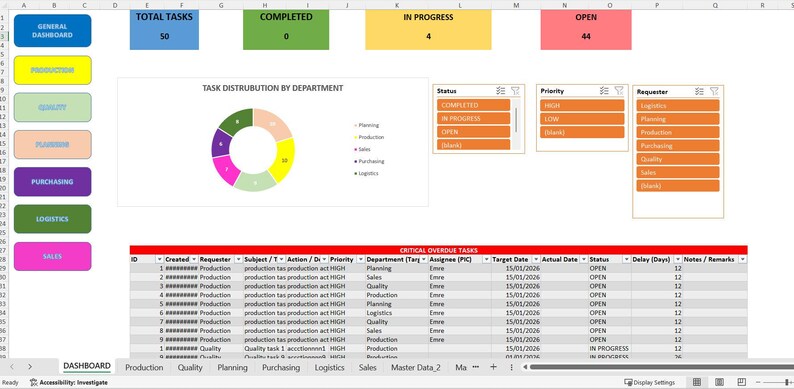Open the LOGISTICS dark green button

pyautogui.click(x=53, y=219)
